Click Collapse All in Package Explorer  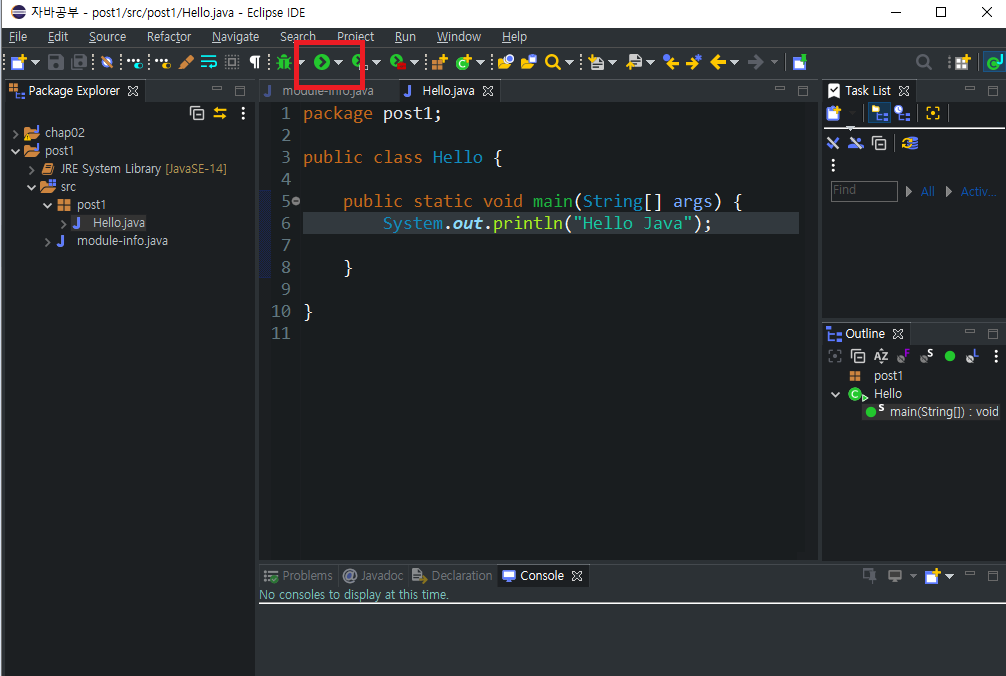197,114
